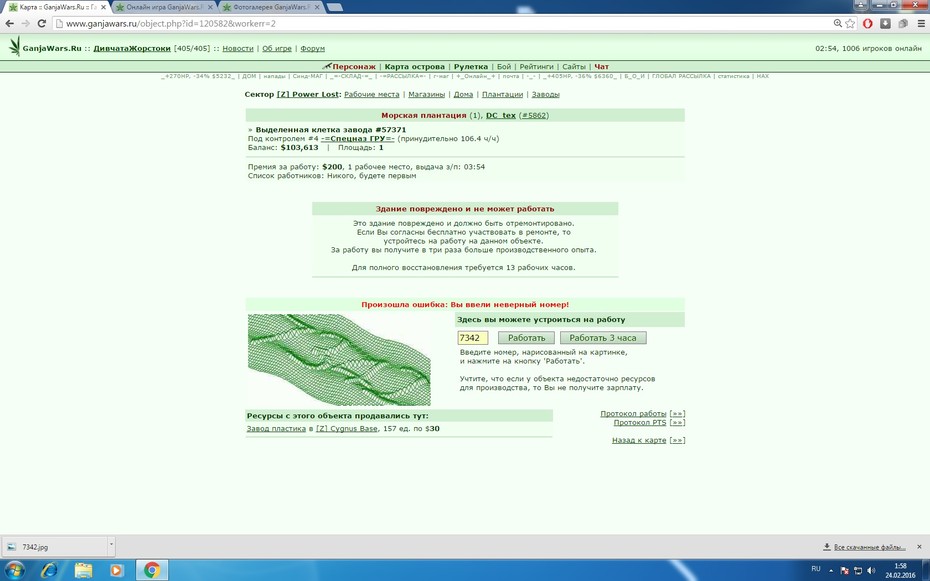Open '[Z] Cygnus Base' link
This screenshot has width=930, height=581.
coord(346,429)
